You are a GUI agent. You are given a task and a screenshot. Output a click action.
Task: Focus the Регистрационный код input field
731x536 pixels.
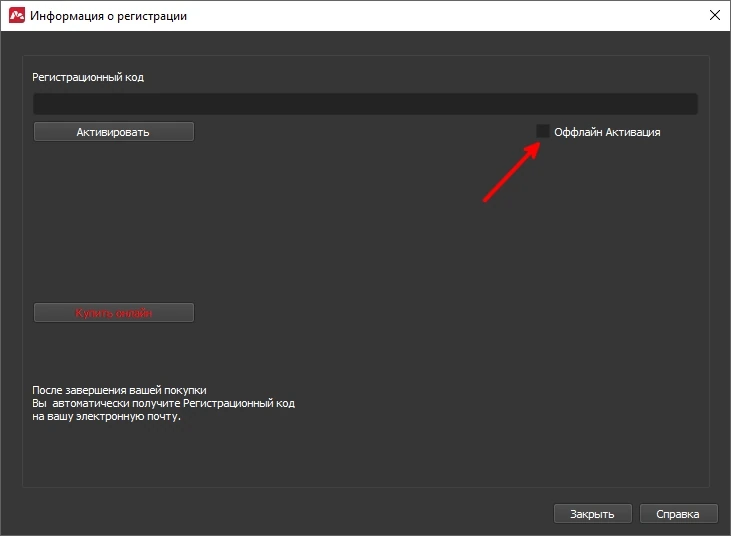tap(366, 103)
